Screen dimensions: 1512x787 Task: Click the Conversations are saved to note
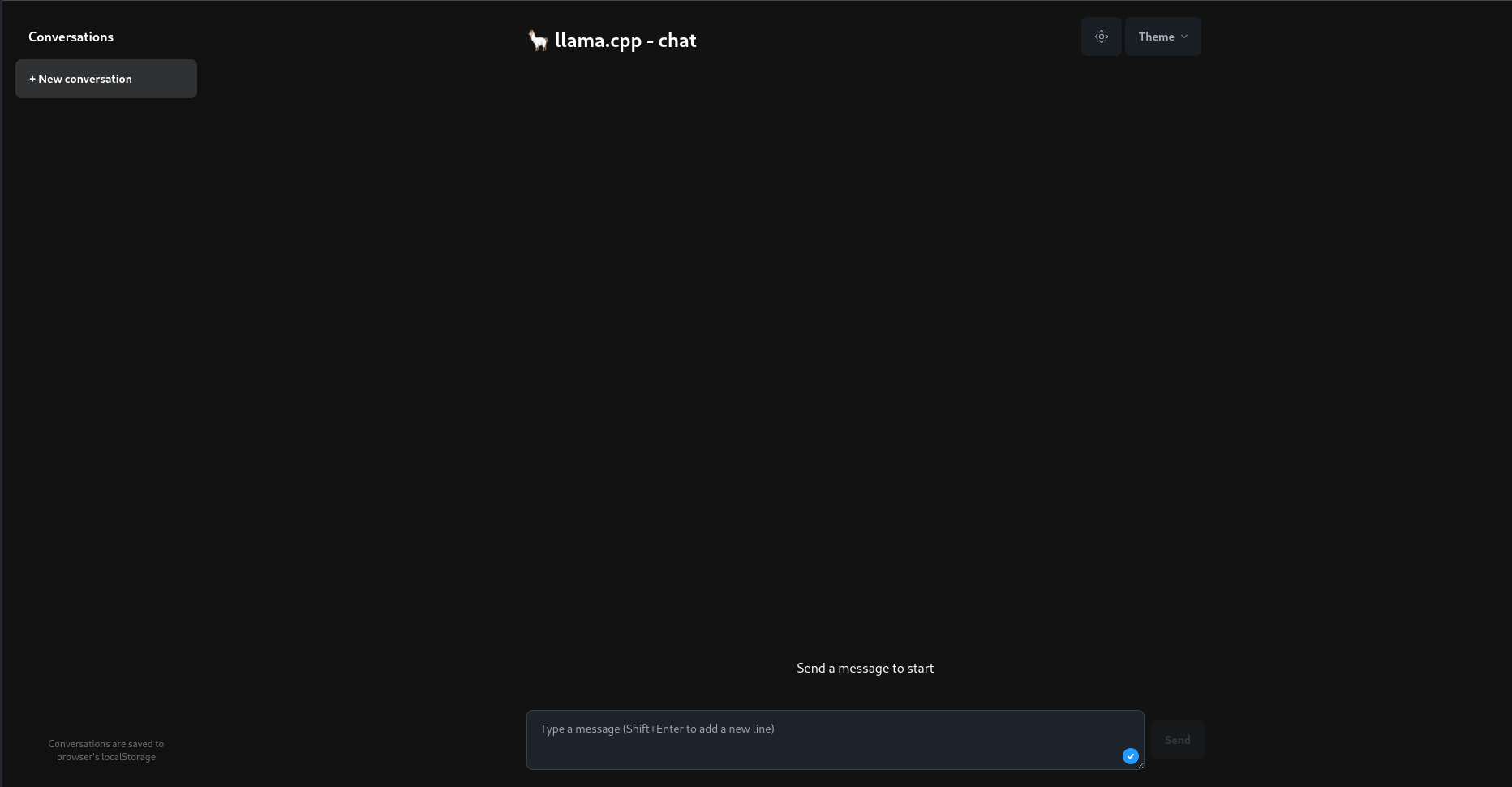106,744
